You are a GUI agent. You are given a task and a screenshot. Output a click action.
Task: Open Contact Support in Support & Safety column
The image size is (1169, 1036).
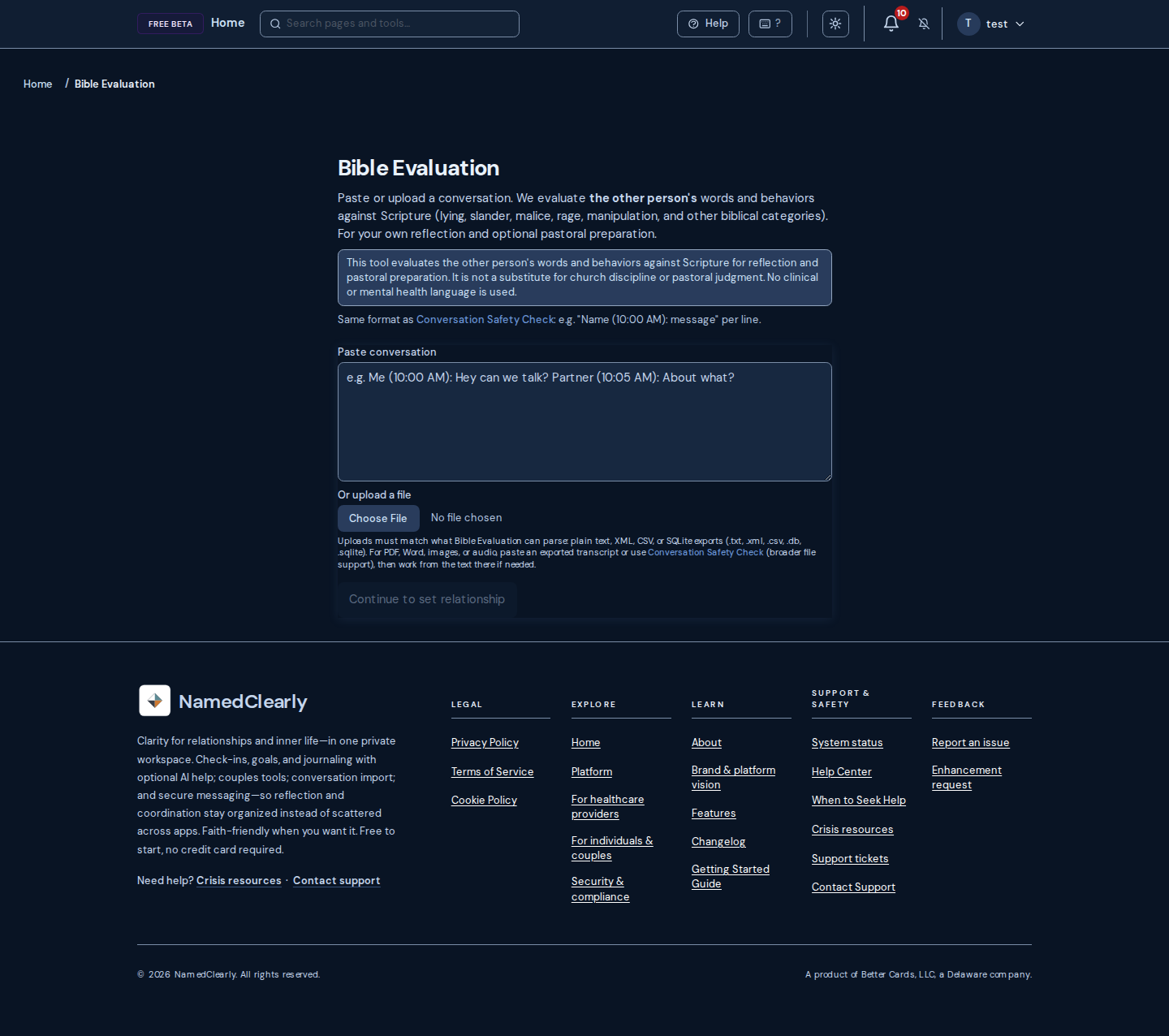click(x=853, y=887)
